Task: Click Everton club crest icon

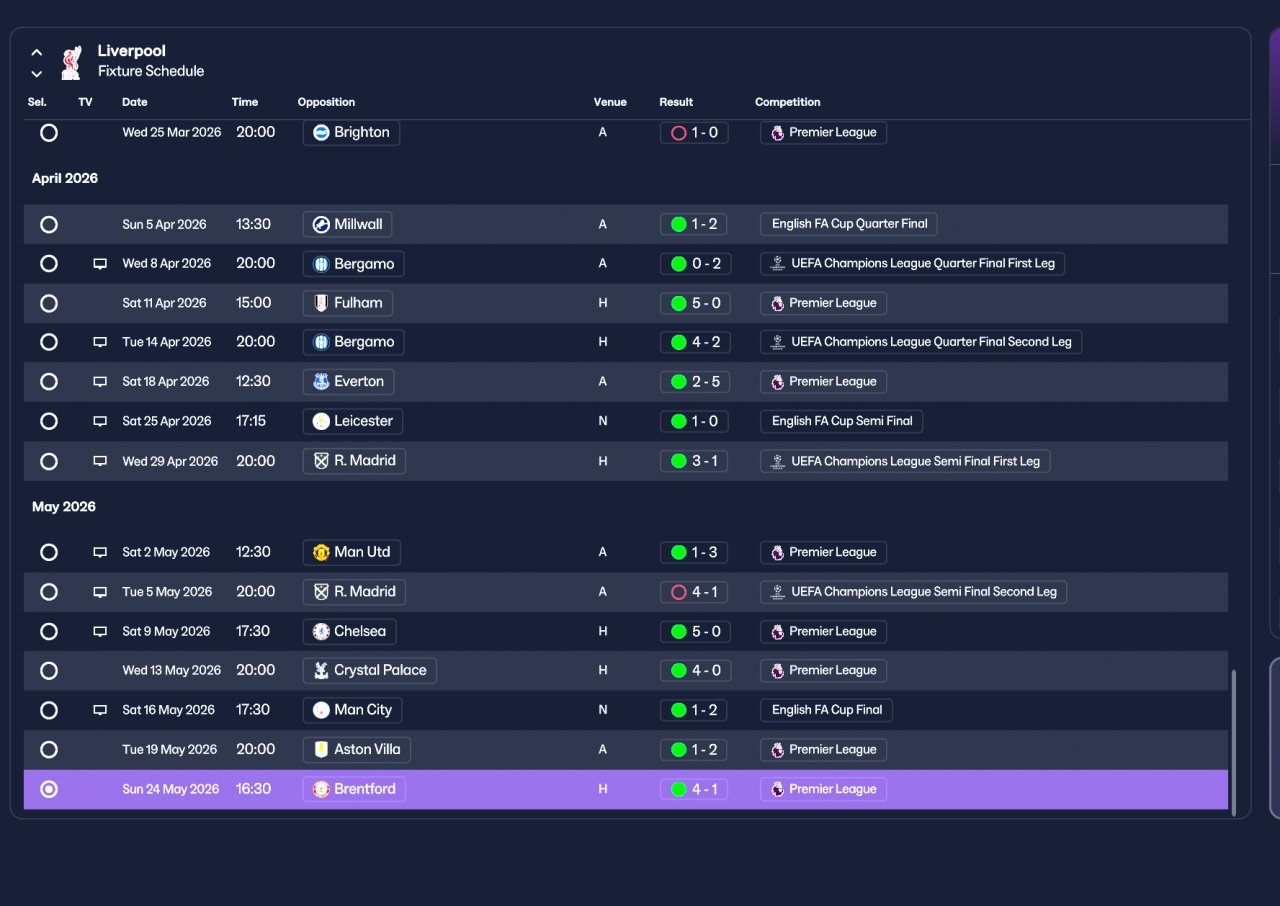Action: click(321, 382)
